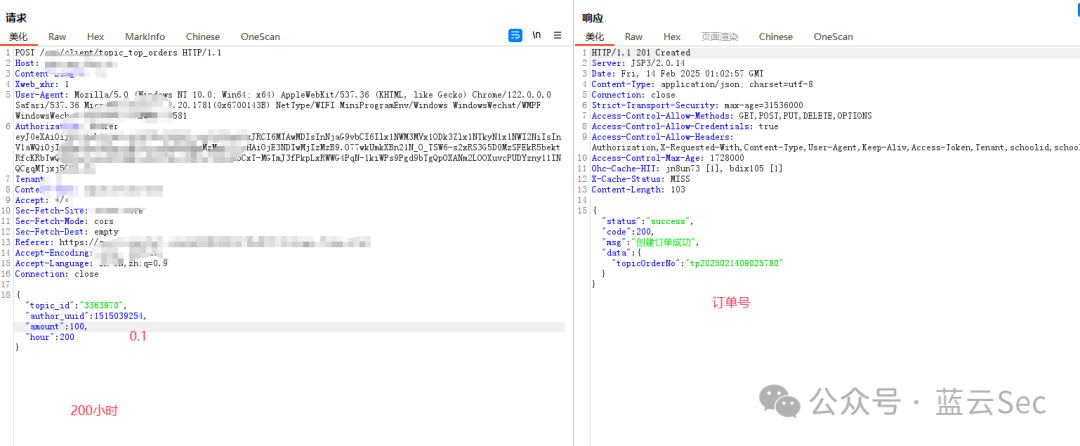Click the Access-Control-Allow-Methods header
This screenshot has width=1080, height=446.
(x=731, y=116)
